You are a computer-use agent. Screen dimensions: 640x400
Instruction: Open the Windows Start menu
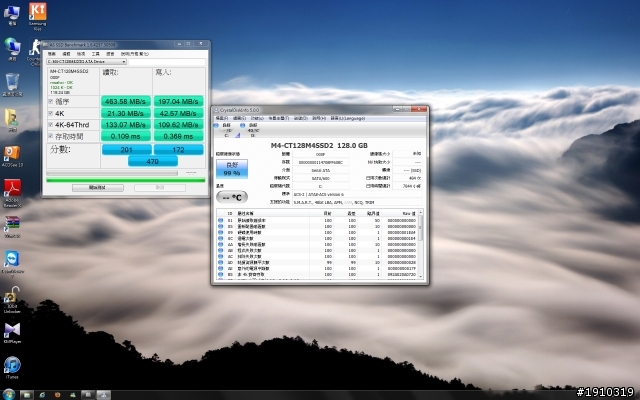tap(8, 394)
